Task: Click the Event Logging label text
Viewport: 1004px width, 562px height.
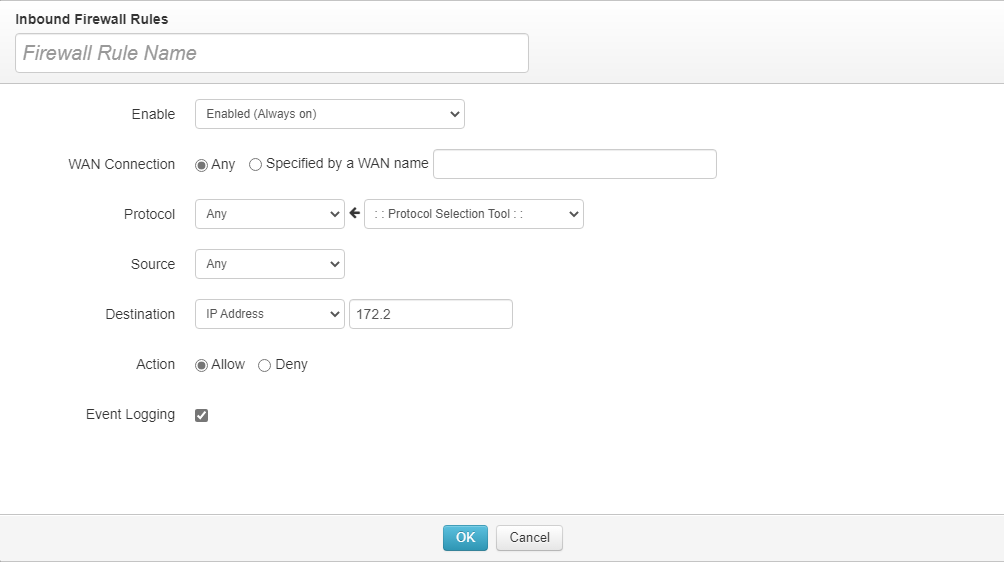Action: [130, 414]
